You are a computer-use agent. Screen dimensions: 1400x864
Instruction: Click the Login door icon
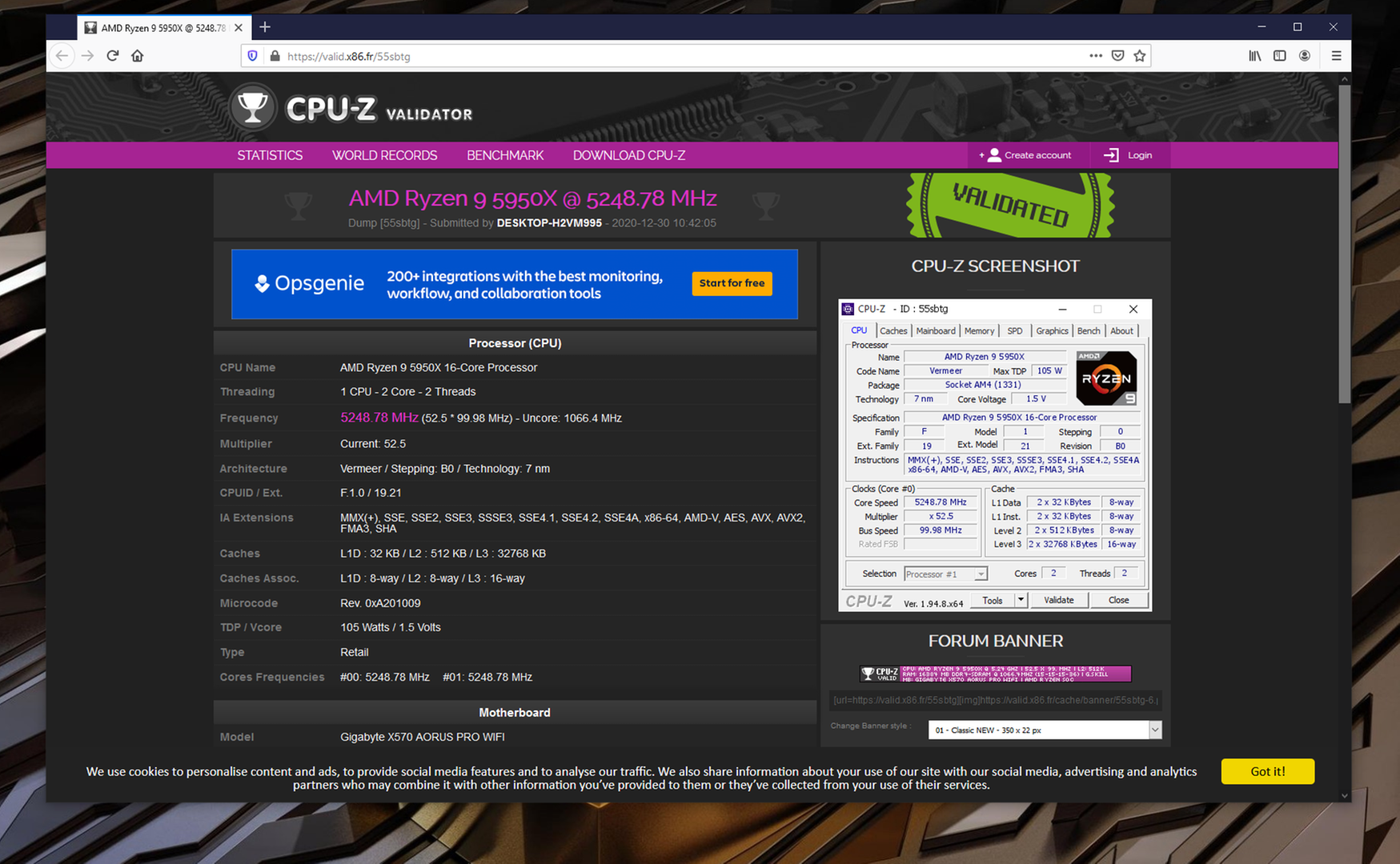[x=1111, y=155]
